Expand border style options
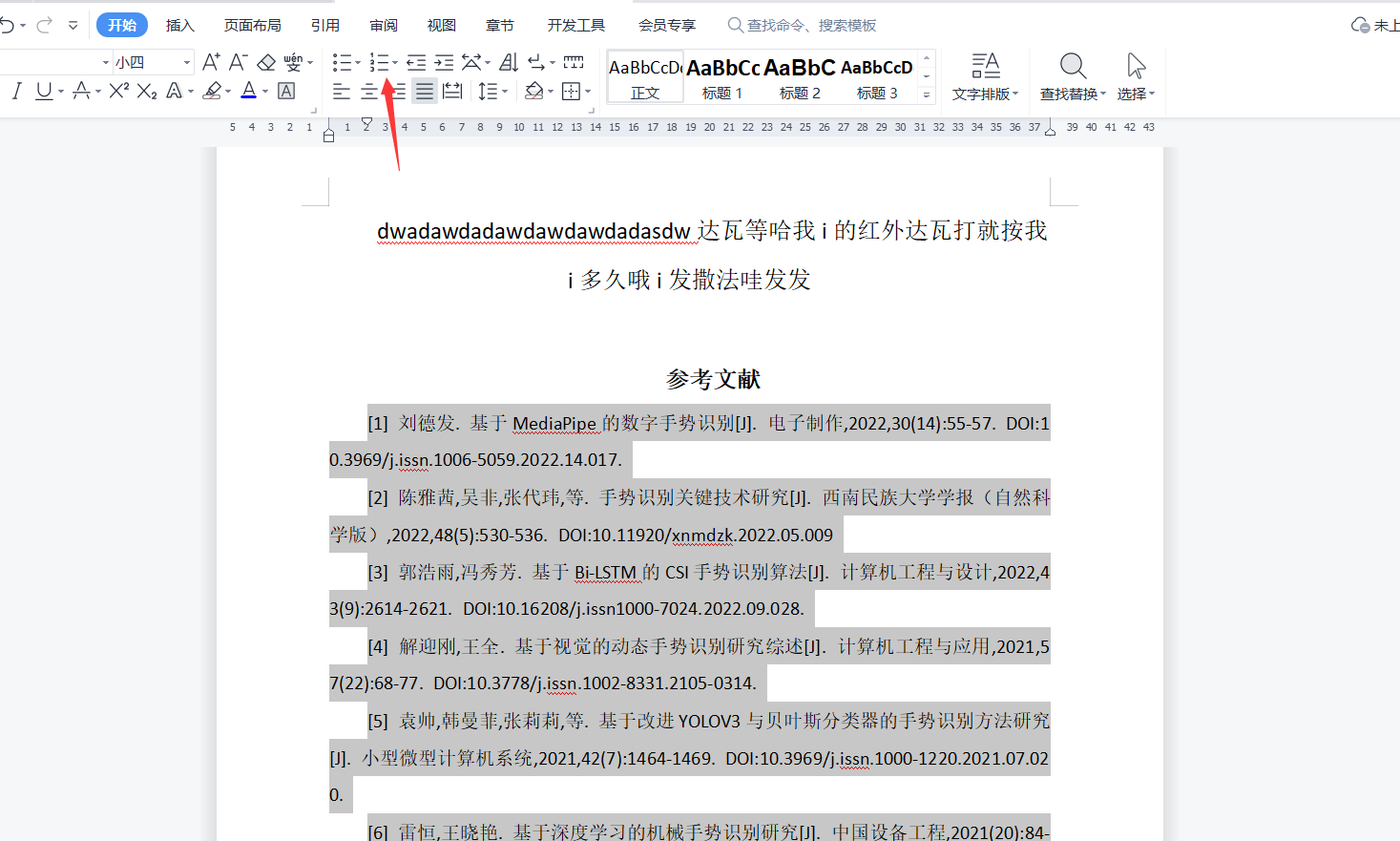 coord(588,92)
